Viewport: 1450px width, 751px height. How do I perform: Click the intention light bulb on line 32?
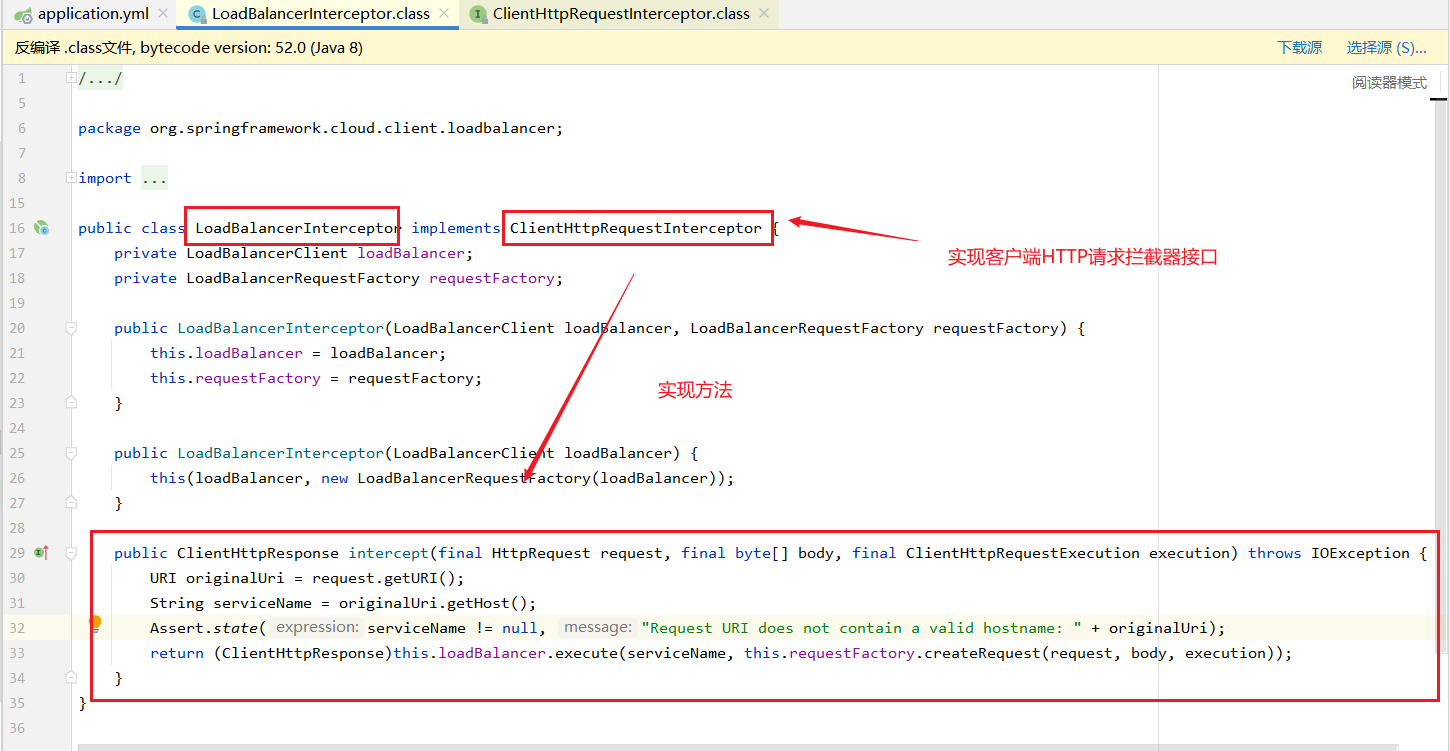click(x=95, y=624)
